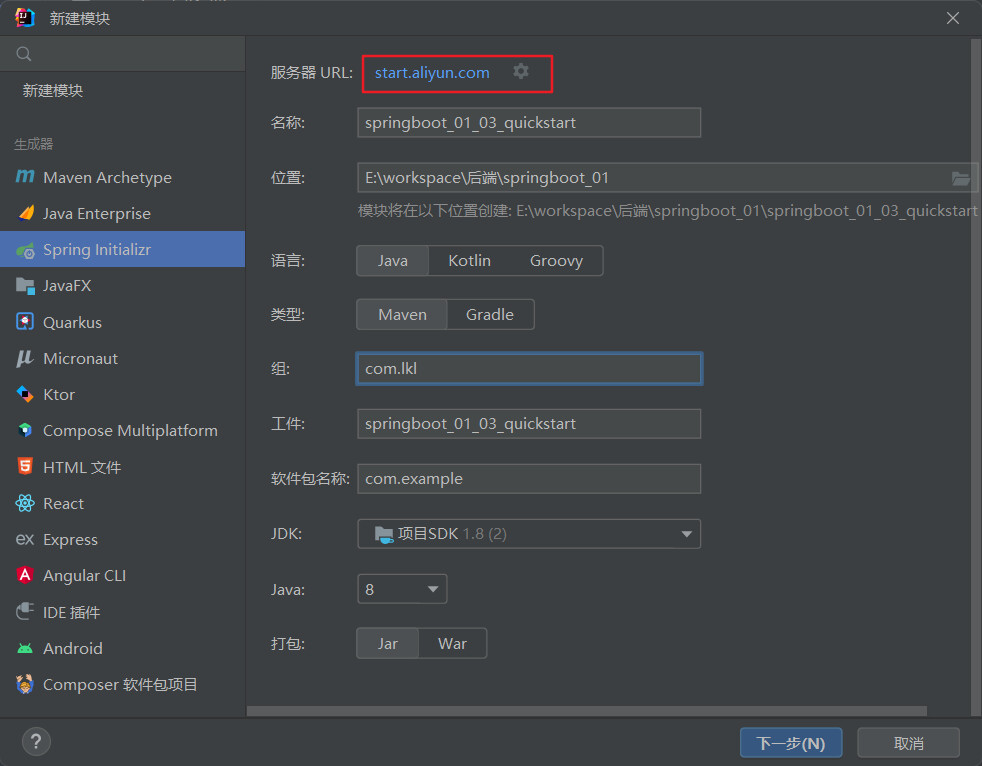Click the Cancel button
Viewport: 982px width, 766px height.
(x=908, y=743)
